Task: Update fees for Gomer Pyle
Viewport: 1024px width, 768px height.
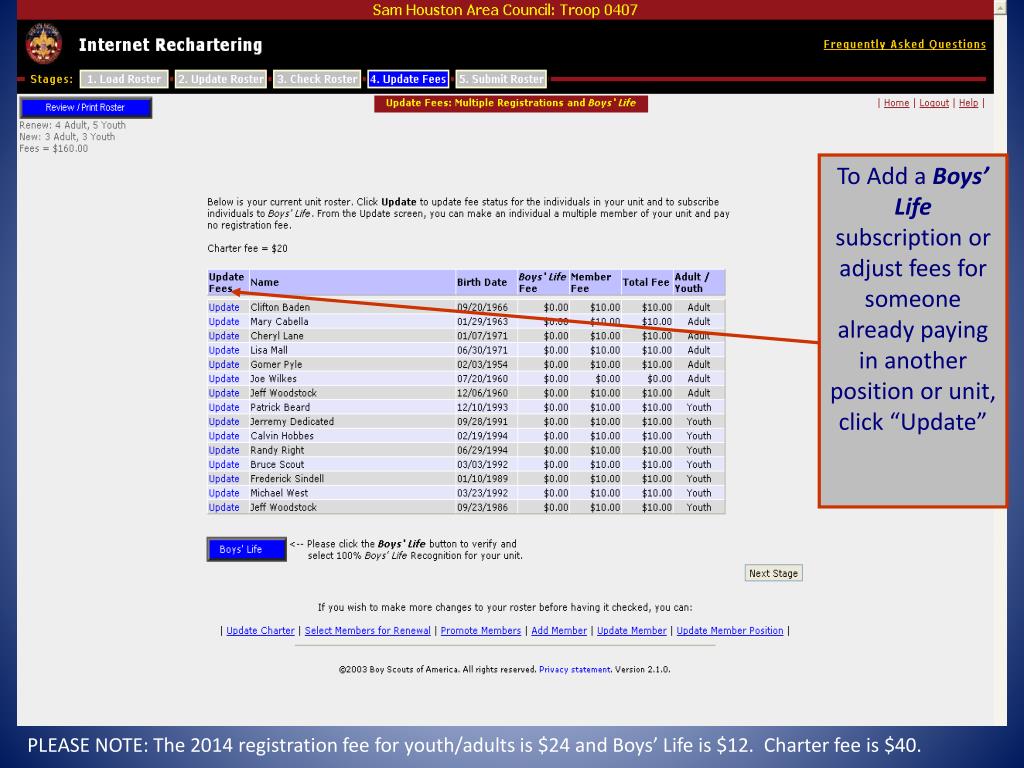Action: pyautogui.click(x=224, y=364)
